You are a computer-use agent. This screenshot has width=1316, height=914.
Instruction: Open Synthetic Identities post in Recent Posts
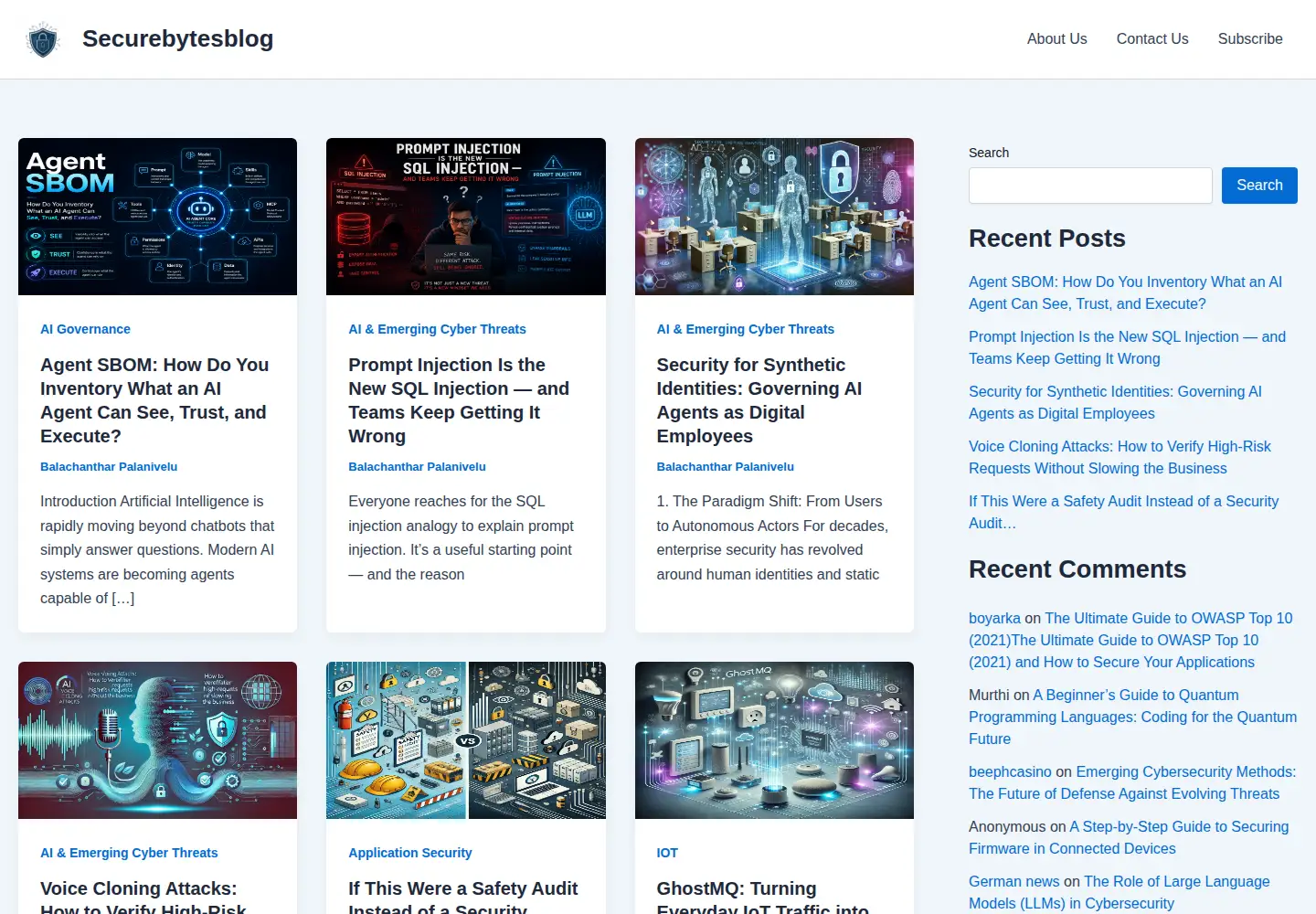1115,402
